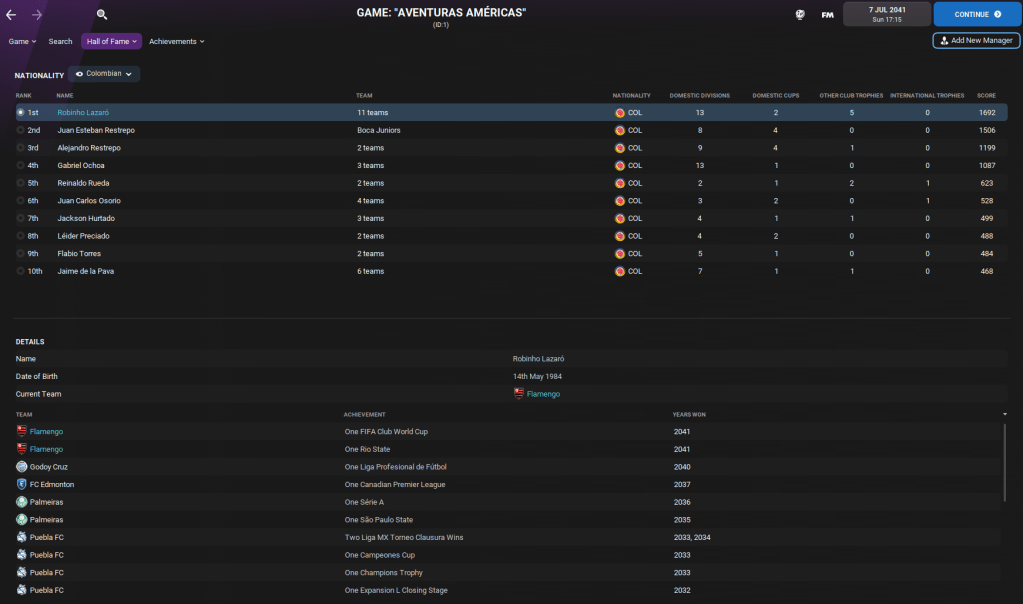
Task: Click Flamengo crest beside Current Team
Action: 518,394
